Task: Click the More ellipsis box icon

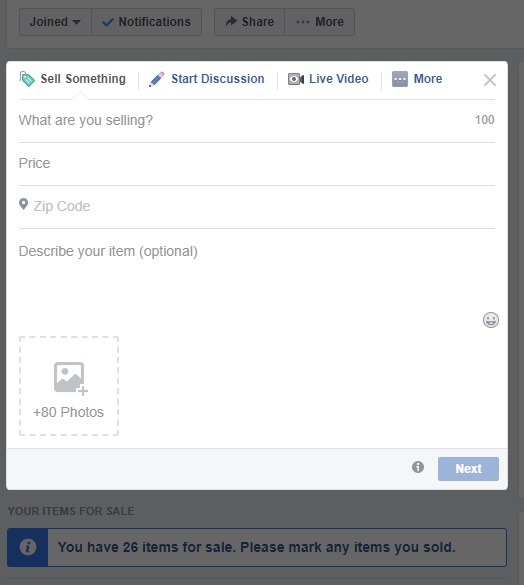Action: 400,79
